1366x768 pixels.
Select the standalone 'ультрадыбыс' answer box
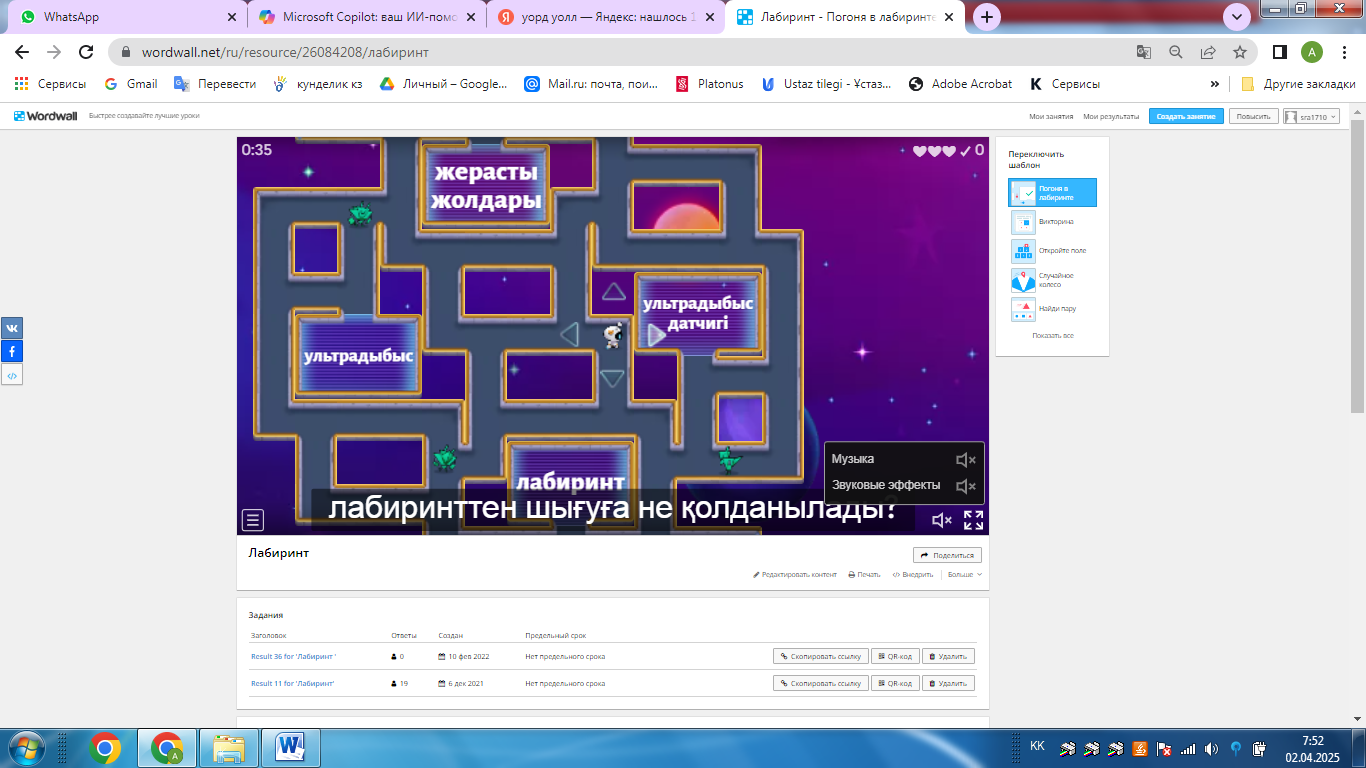click(358, 354)
